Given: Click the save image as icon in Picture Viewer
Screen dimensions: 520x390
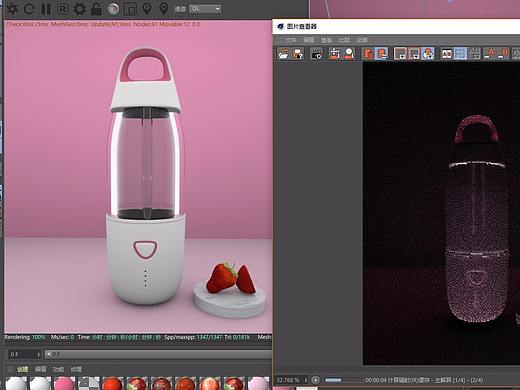Looking at the screenshot, I should [x=298, y=54].
